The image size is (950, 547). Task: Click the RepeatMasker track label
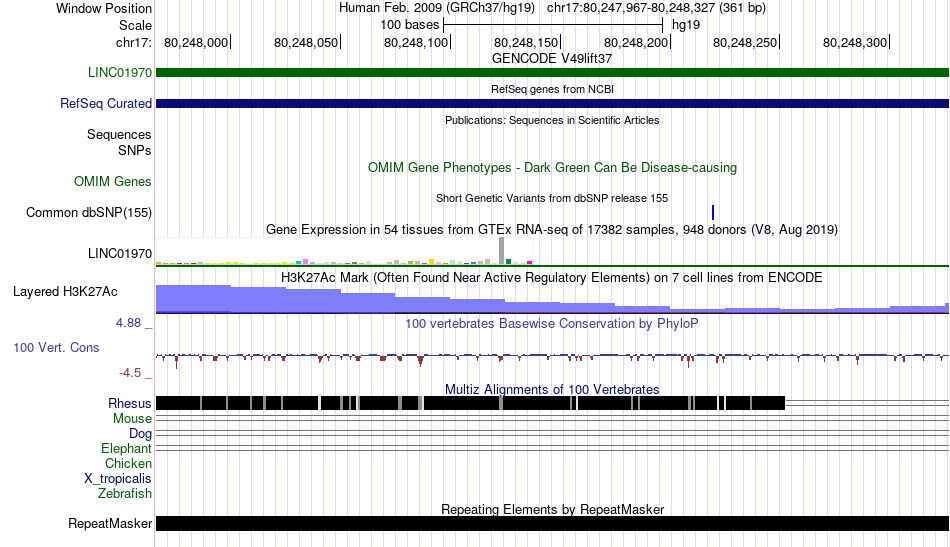click(110, 524)
